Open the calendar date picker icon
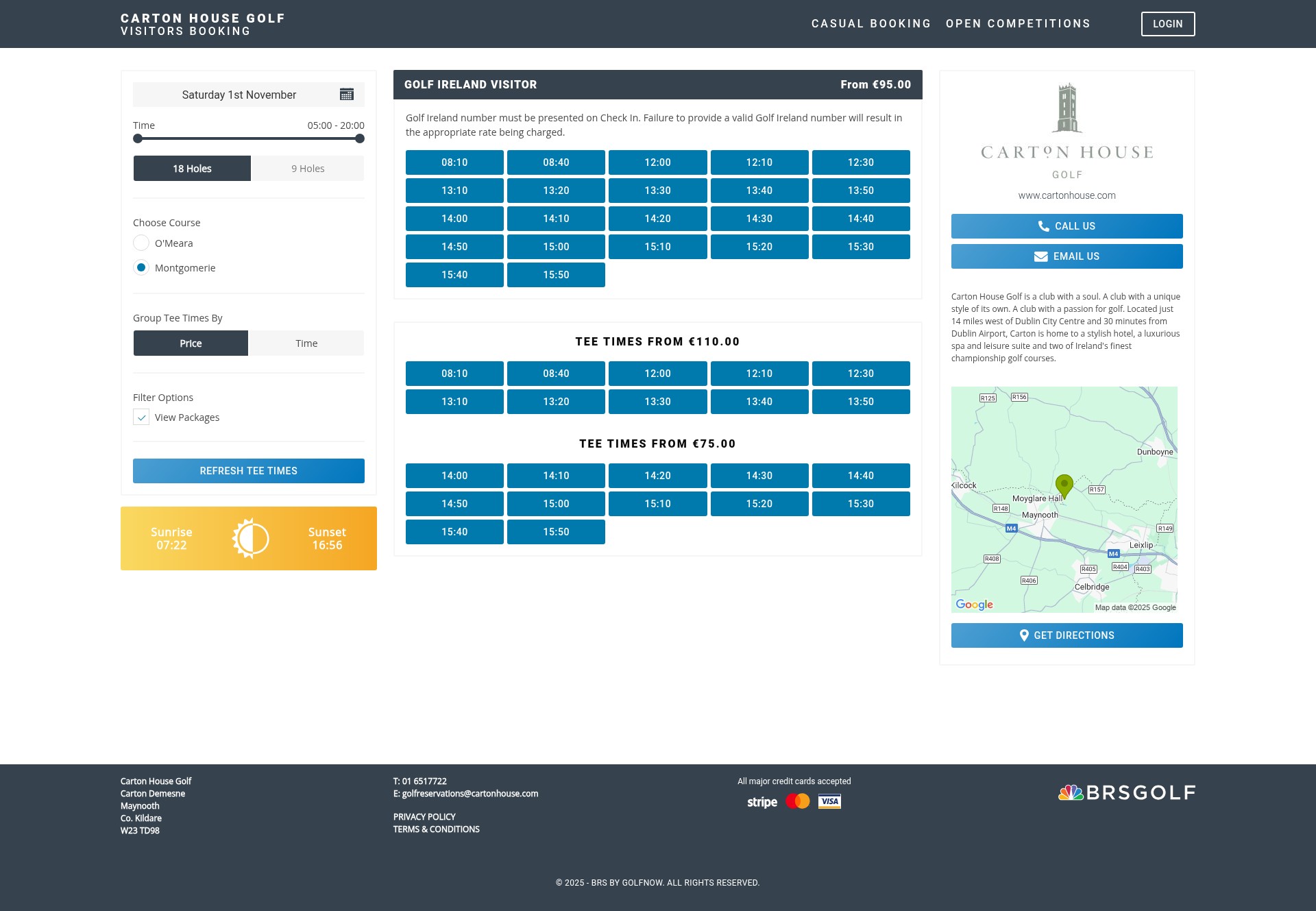 (x=347, y=95)
